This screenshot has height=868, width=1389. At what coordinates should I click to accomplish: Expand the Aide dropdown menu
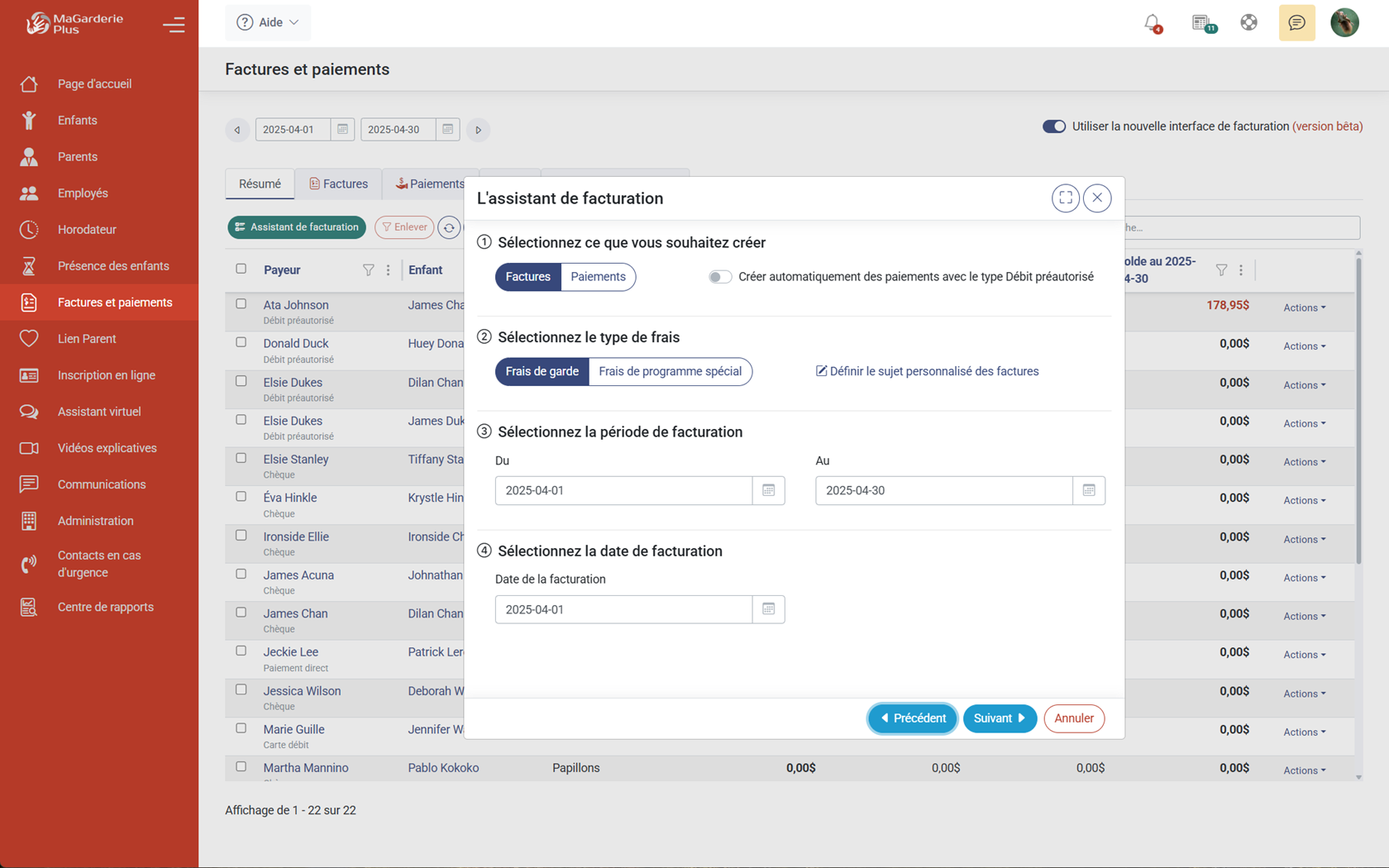point(268,22)
